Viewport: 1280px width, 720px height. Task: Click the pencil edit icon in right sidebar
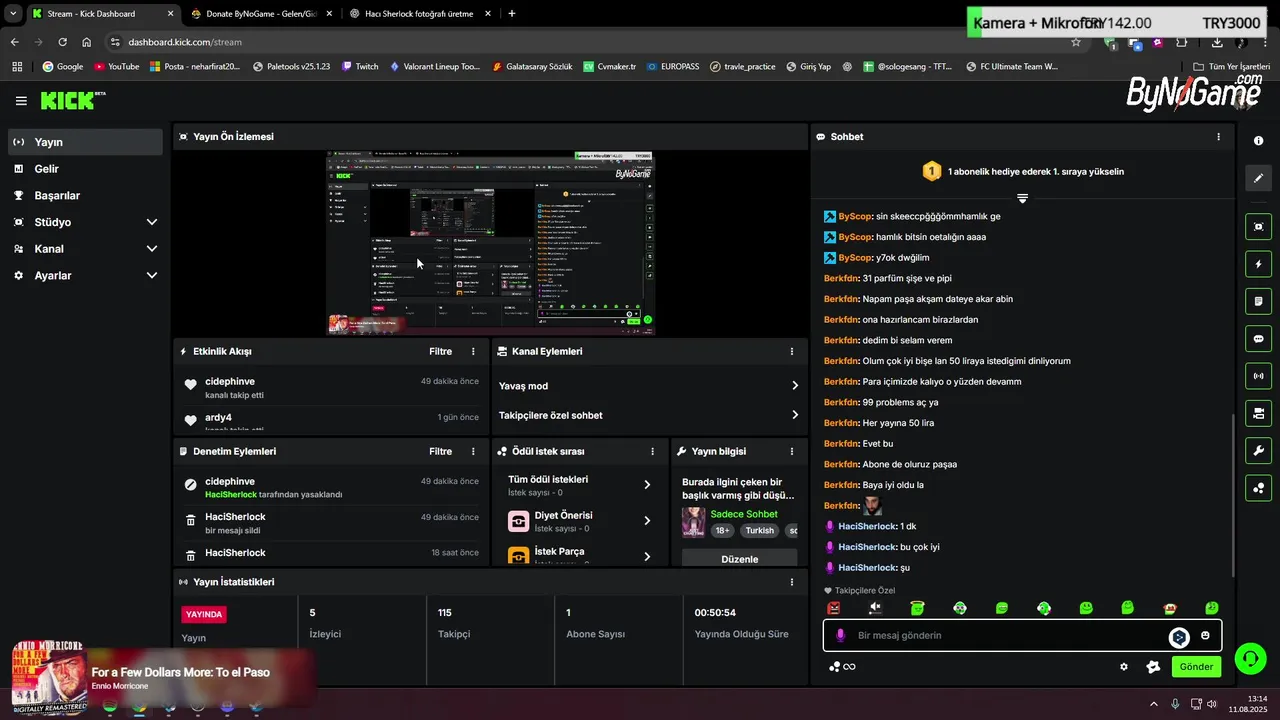point(1258,178)
